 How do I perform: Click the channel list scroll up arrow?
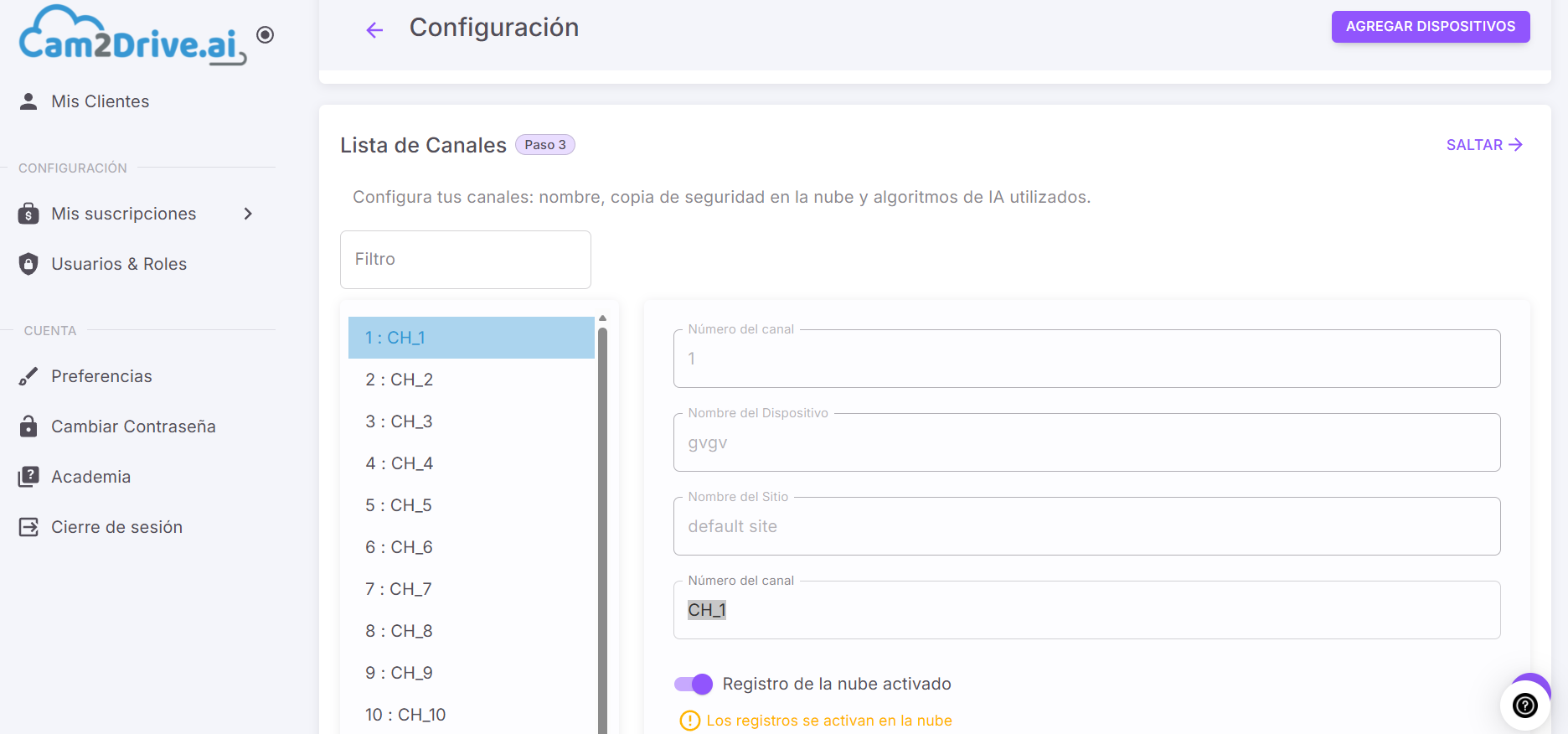click(602, 318)
